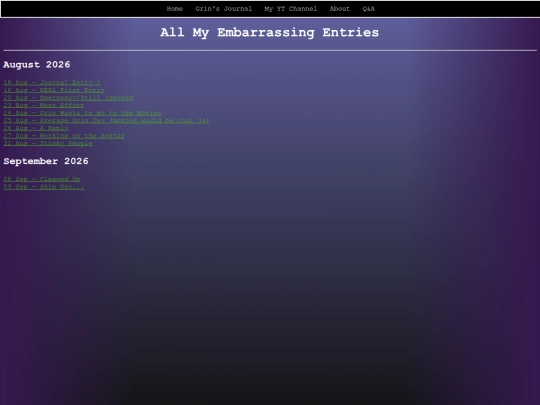The image size is (540, 405).
Task: Open 23 Aug More Effort entry
Action: 44,105
